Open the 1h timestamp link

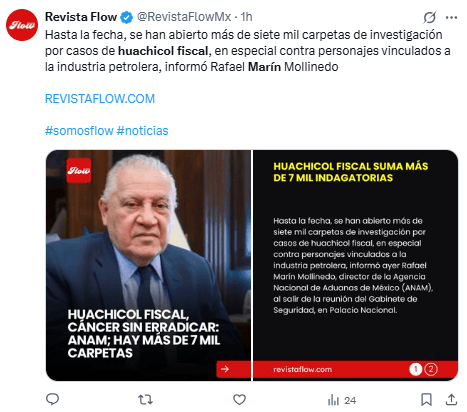pyautogui.click(x=246, y=17)
